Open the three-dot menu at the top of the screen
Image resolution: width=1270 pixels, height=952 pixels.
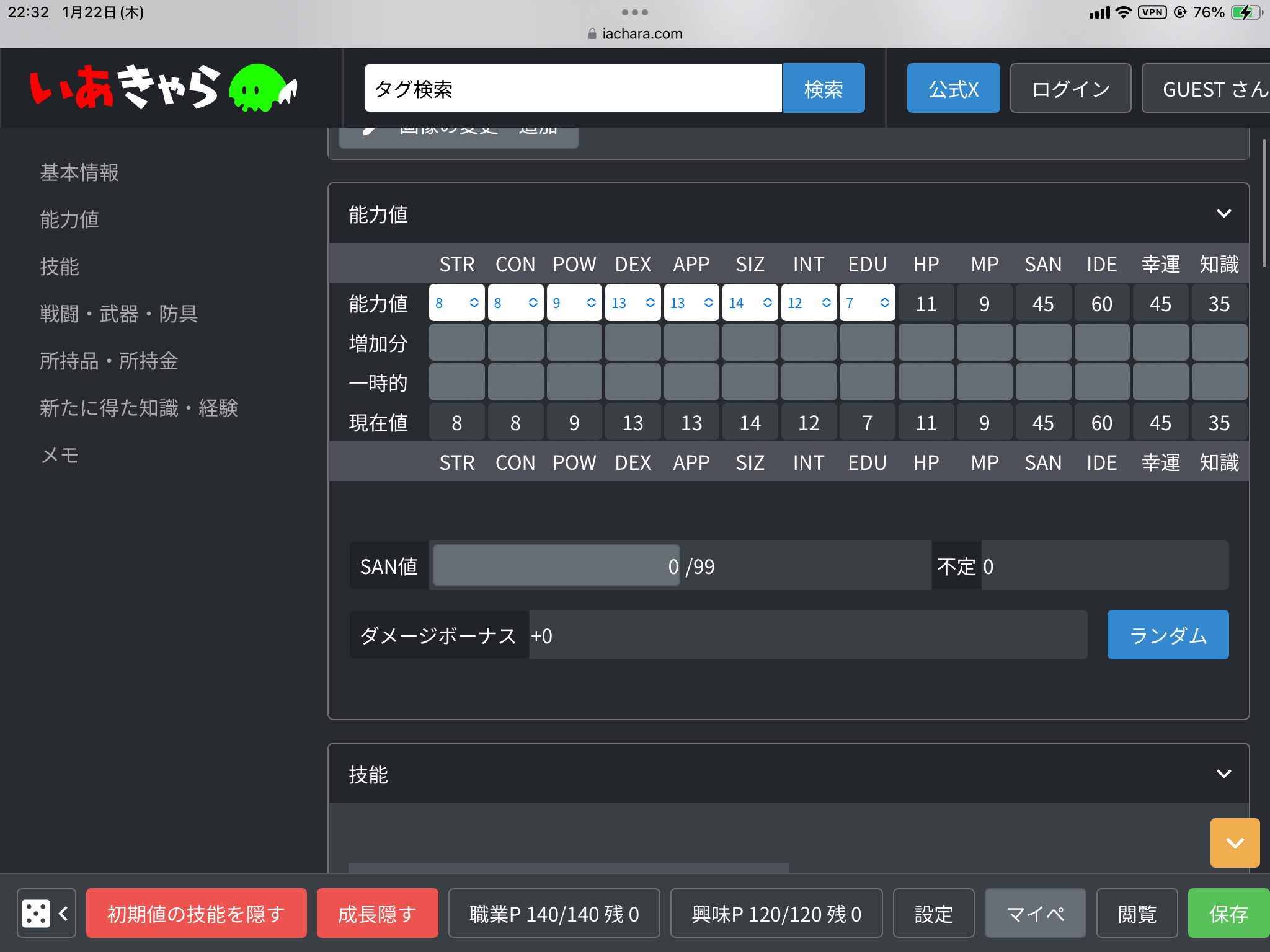(634, 12)
